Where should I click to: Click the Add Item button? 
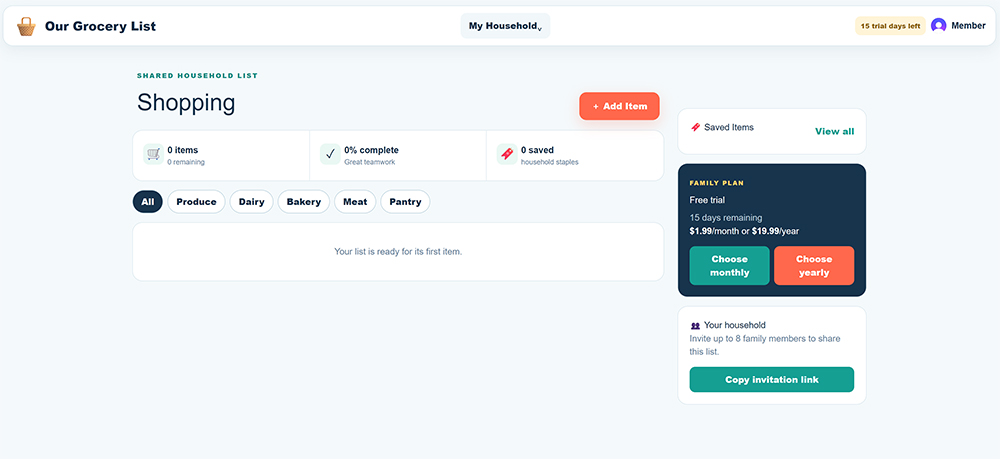point(619,106)
